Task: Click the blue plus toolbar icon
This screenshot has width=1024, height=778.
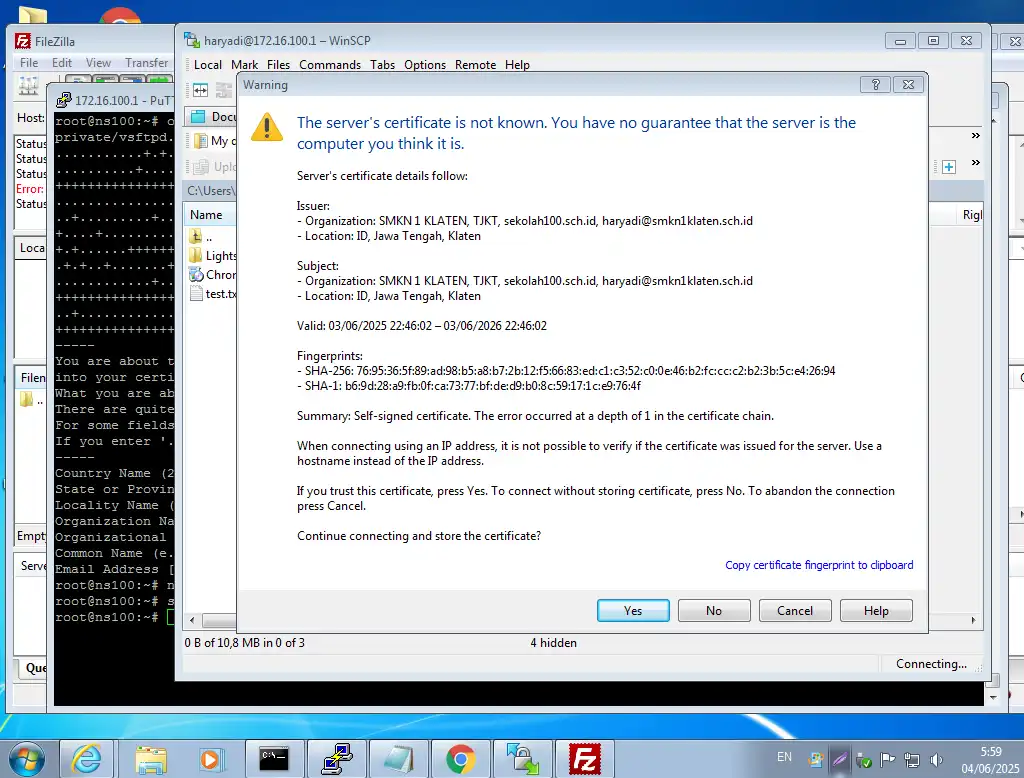Action: point(948,167)
